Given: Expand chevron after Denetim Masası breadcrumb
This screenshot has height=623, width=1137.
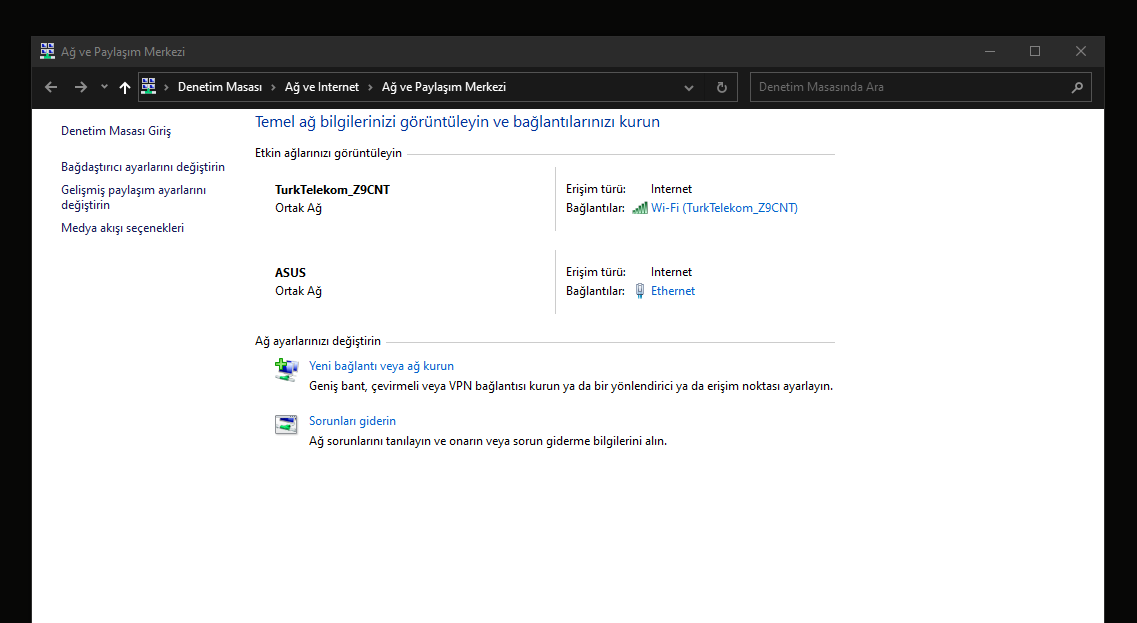Looking at the screenshot, I should (x=273, y=87).
